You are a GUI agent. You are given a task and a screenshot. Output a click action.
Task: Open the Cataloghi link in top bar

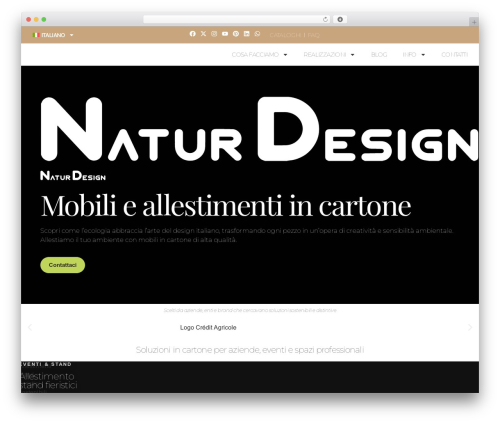pos(285,35)
